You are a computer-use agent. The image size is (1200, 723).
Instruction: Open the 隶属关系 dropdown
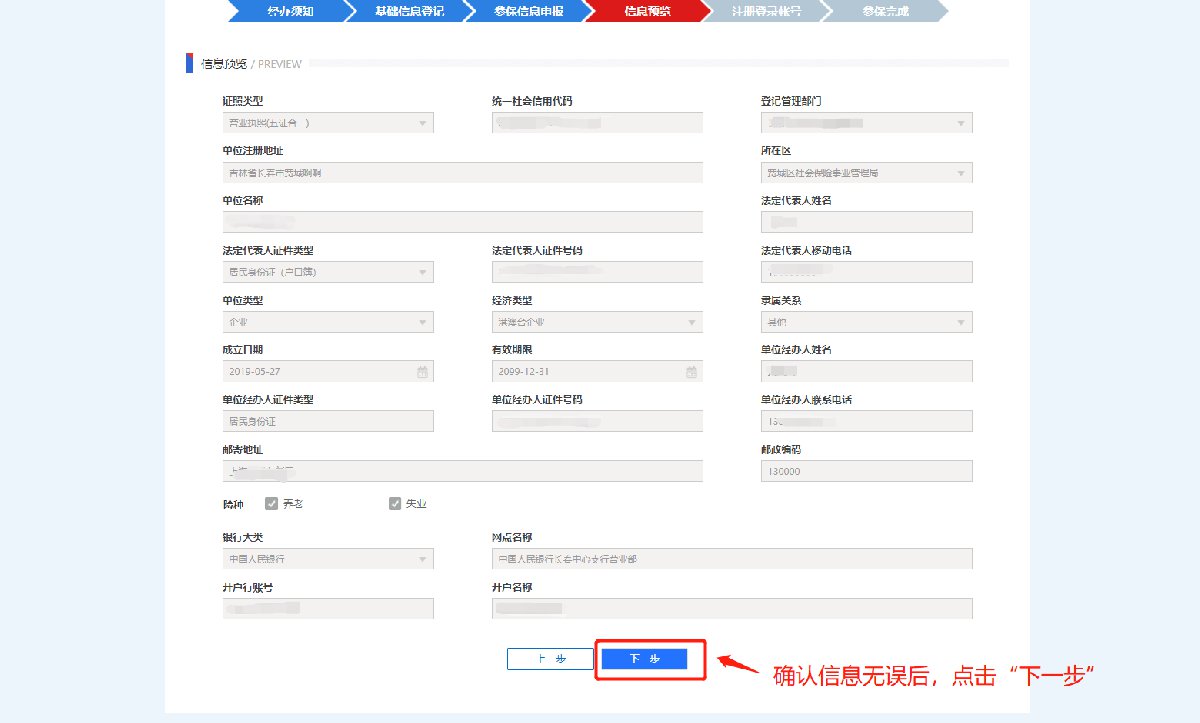click(x=961, y=322)
